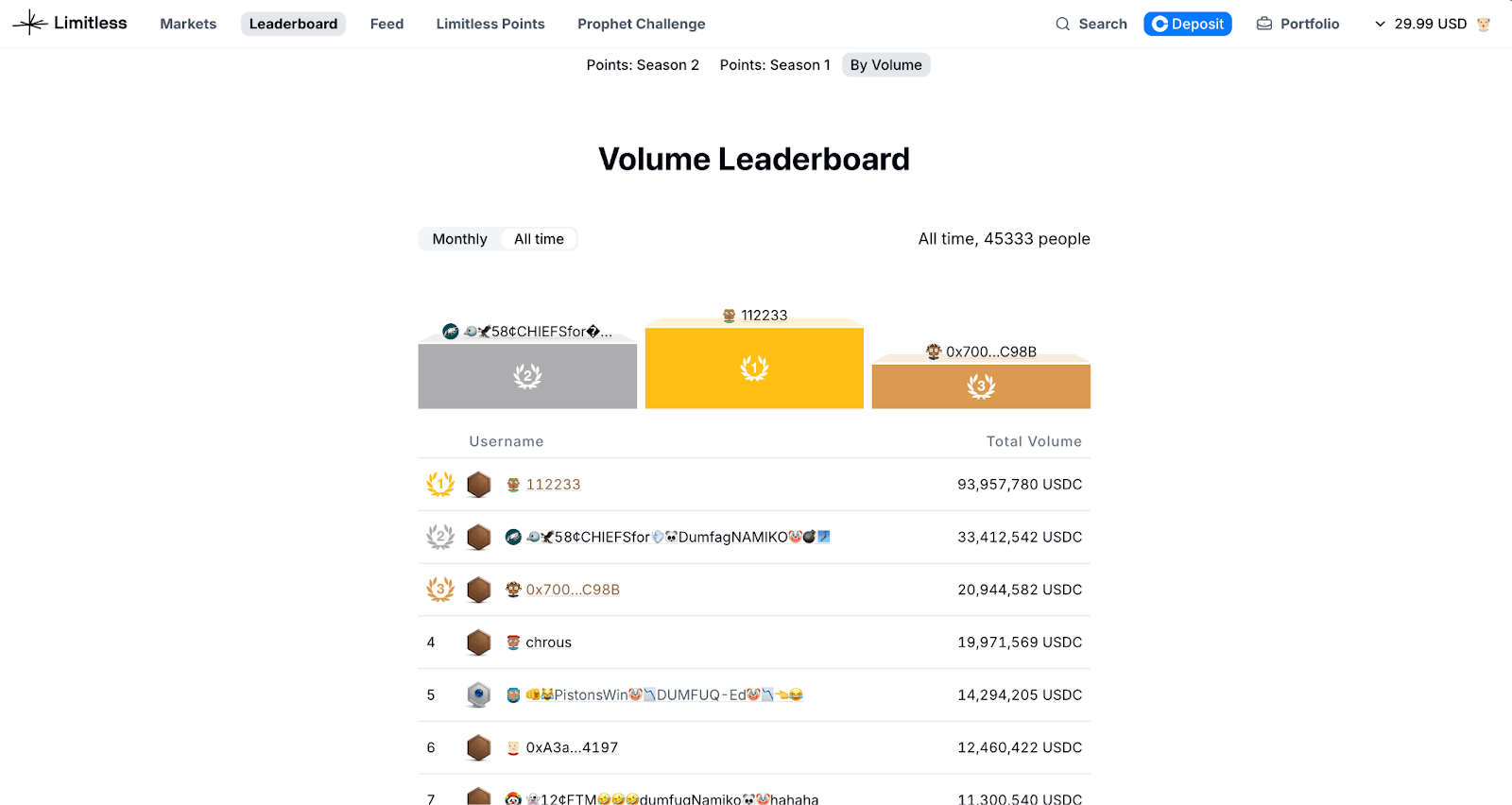Switch leaderboard to Monthly
The width and height of the screenshot is (1512, 805).
tap(459, 239)
